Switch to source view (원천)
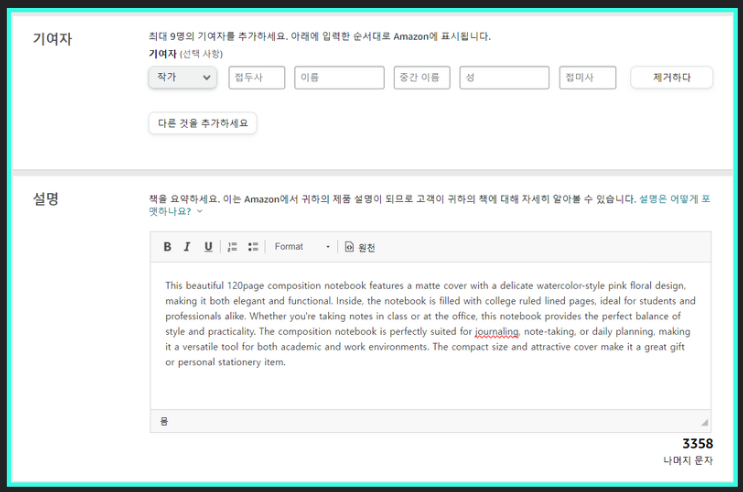Screen dimensions: 743x492 pyautogui.click(x=360, y=247)
